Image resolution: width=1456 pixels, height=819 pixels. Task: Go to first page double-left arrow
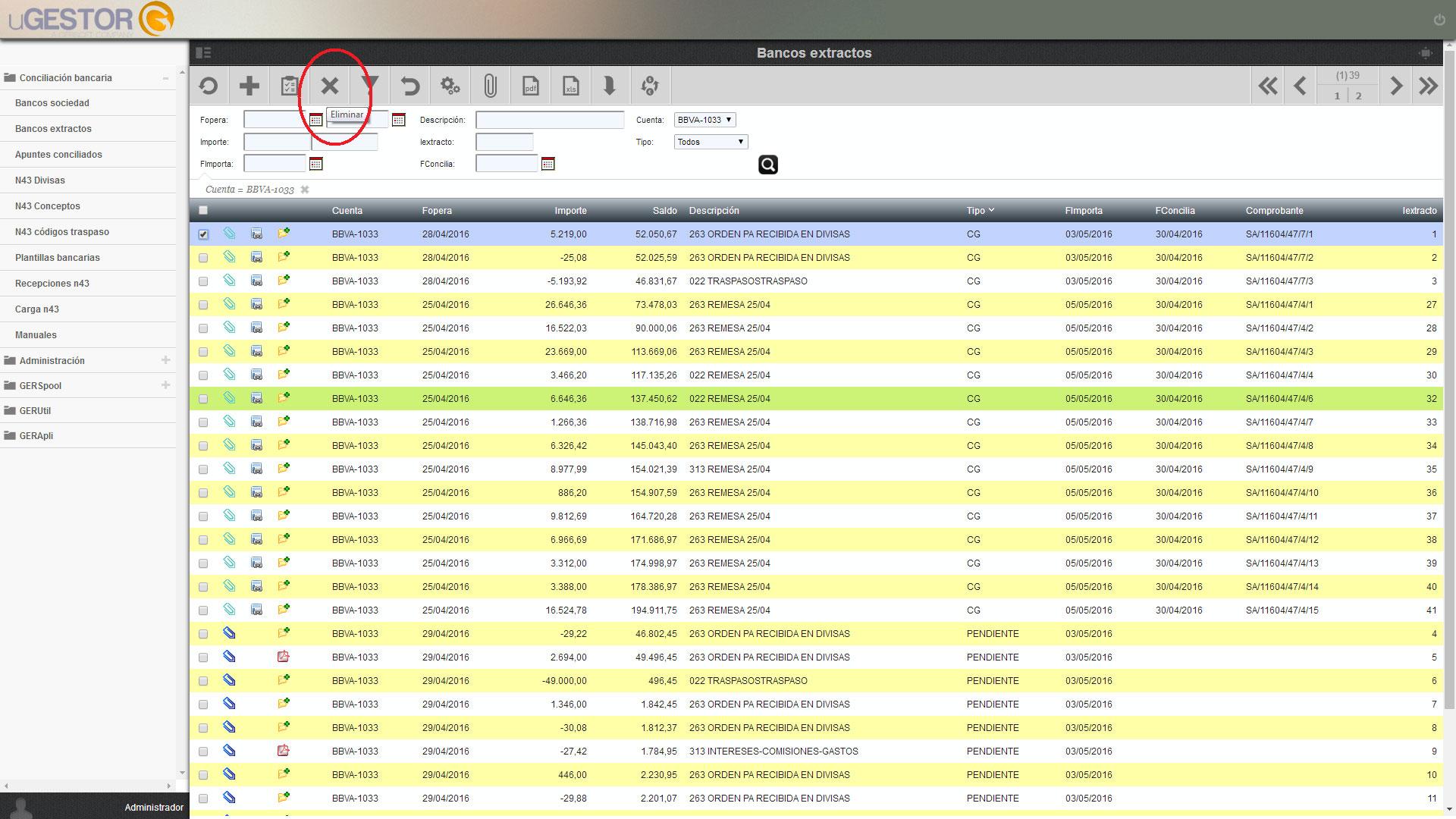(1268, 86)
